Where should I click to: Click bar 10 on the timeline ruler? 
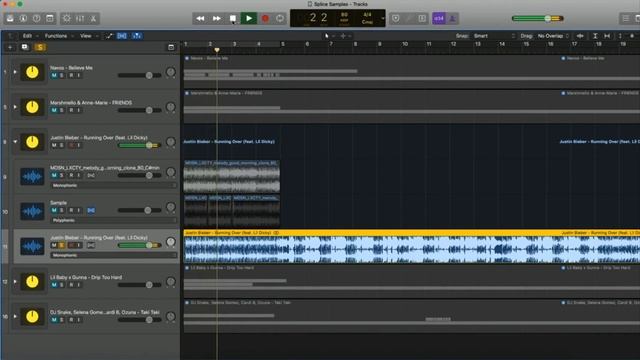pyautogui.click(x=404, y=44)
